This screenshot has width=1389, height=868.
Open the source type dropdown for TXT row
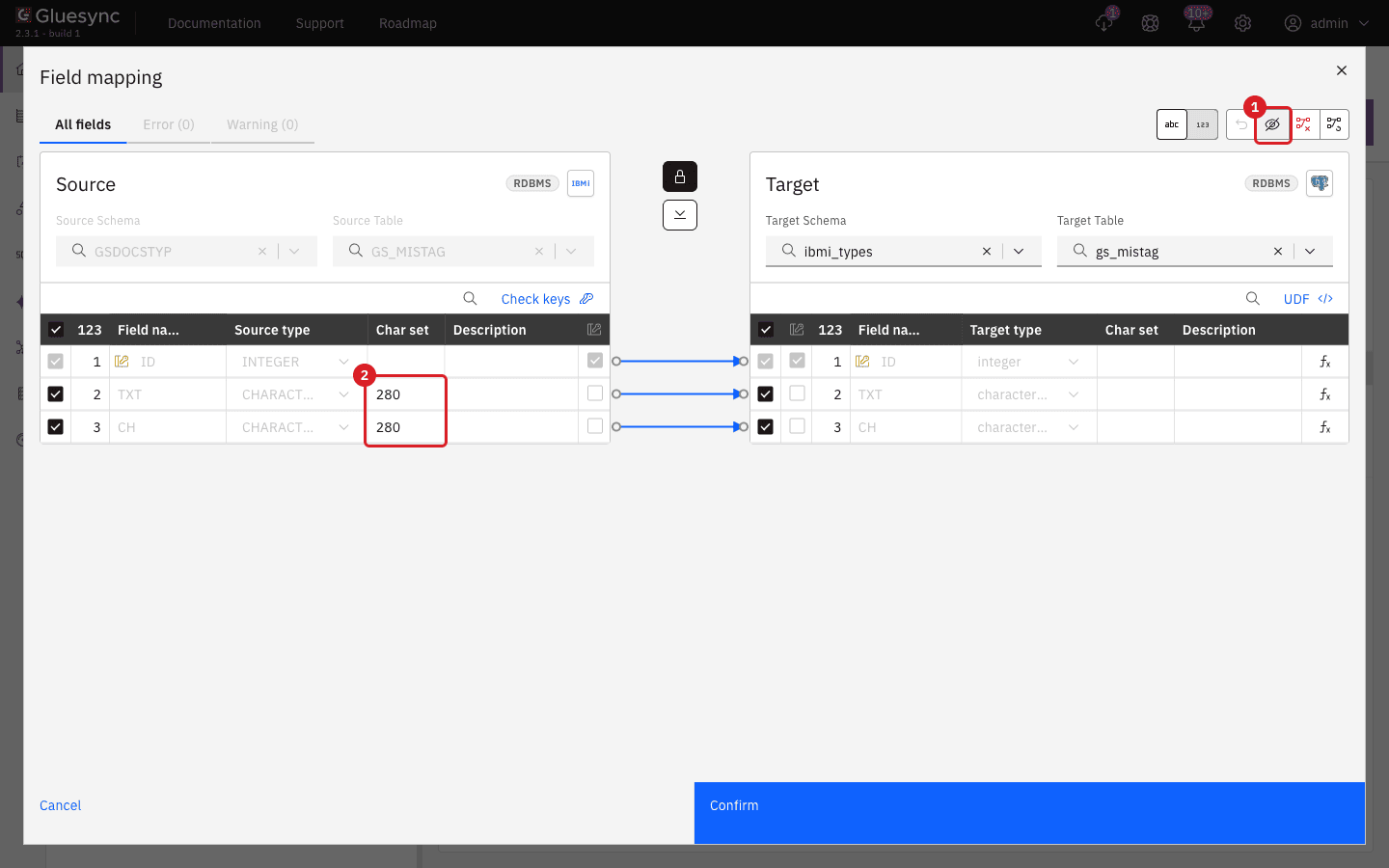click(x=344, y=394)
